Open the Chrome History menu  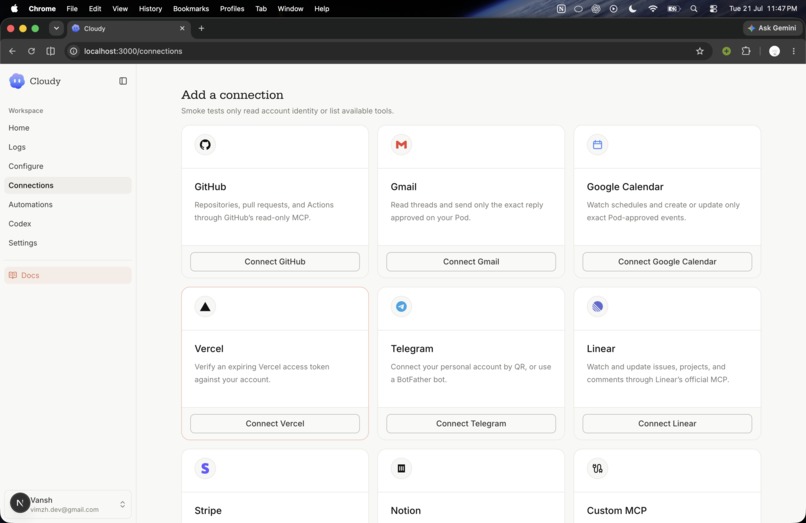150,9
